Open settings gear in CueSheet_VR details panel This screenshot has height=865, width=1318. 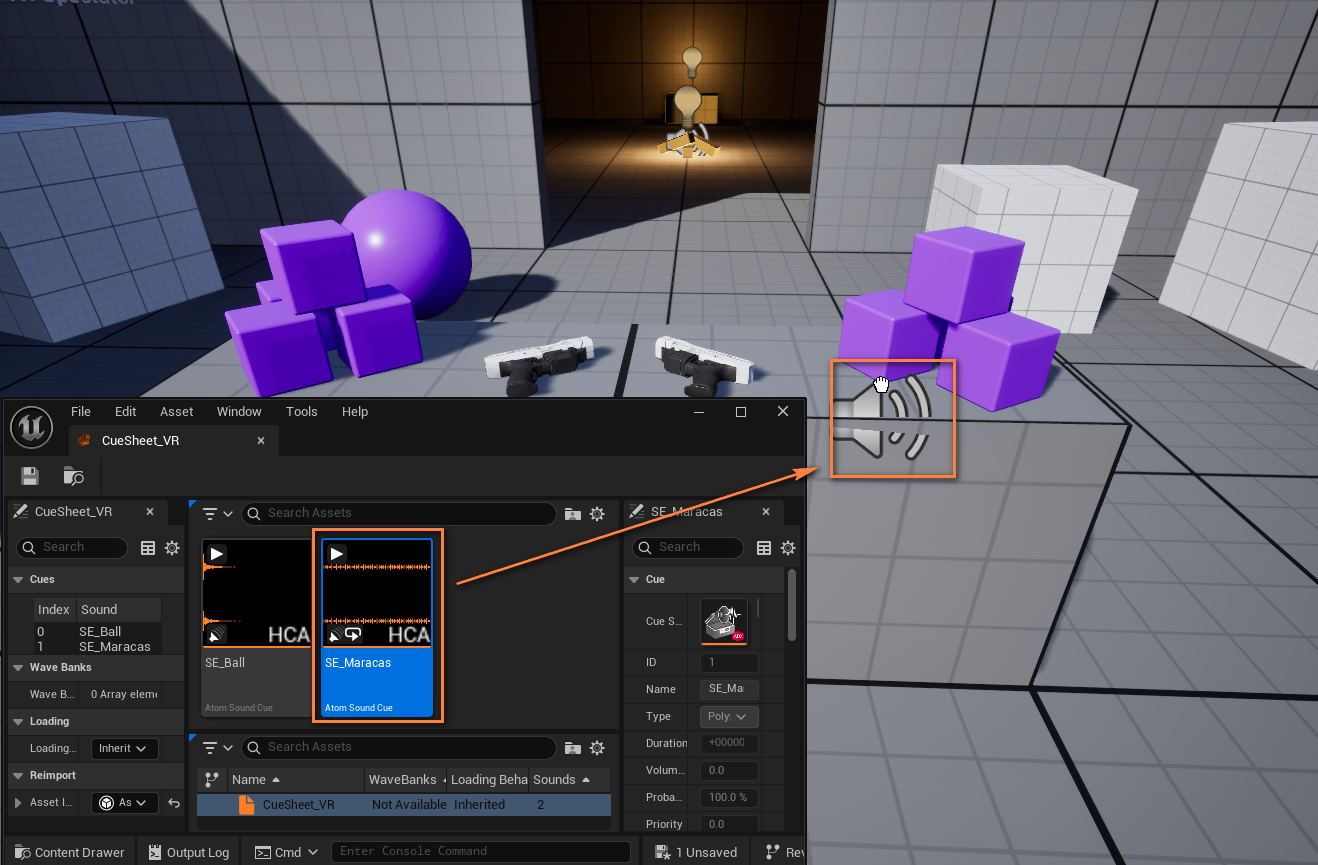point(172,548)
